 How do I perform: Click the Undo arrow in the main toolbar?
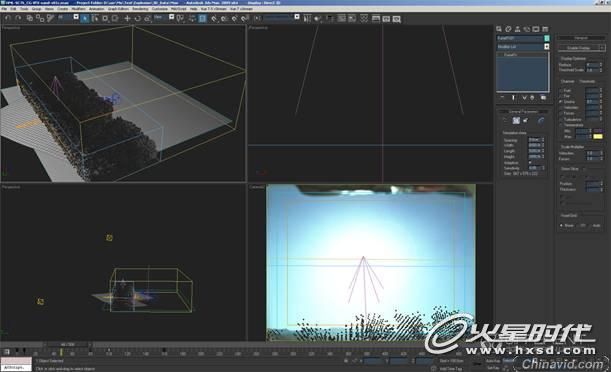8,18
